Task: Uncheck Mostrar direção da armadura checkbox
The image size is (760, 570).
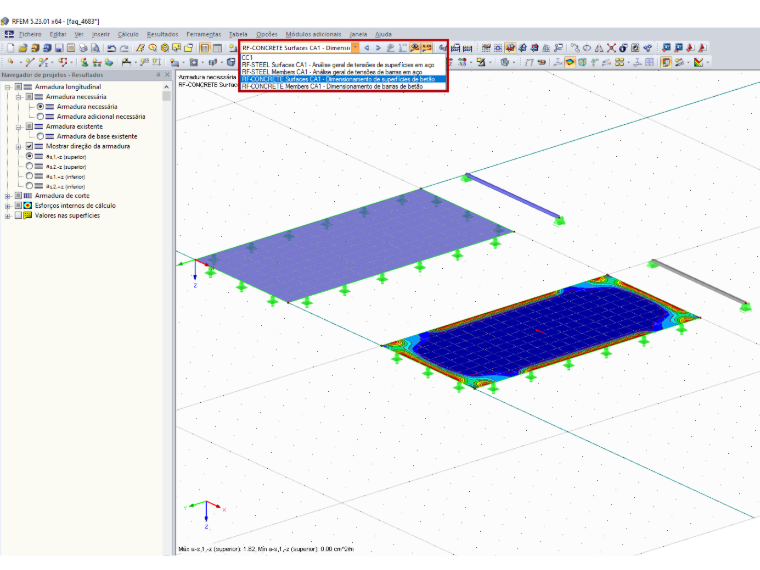Action: [x=29, y=146]
